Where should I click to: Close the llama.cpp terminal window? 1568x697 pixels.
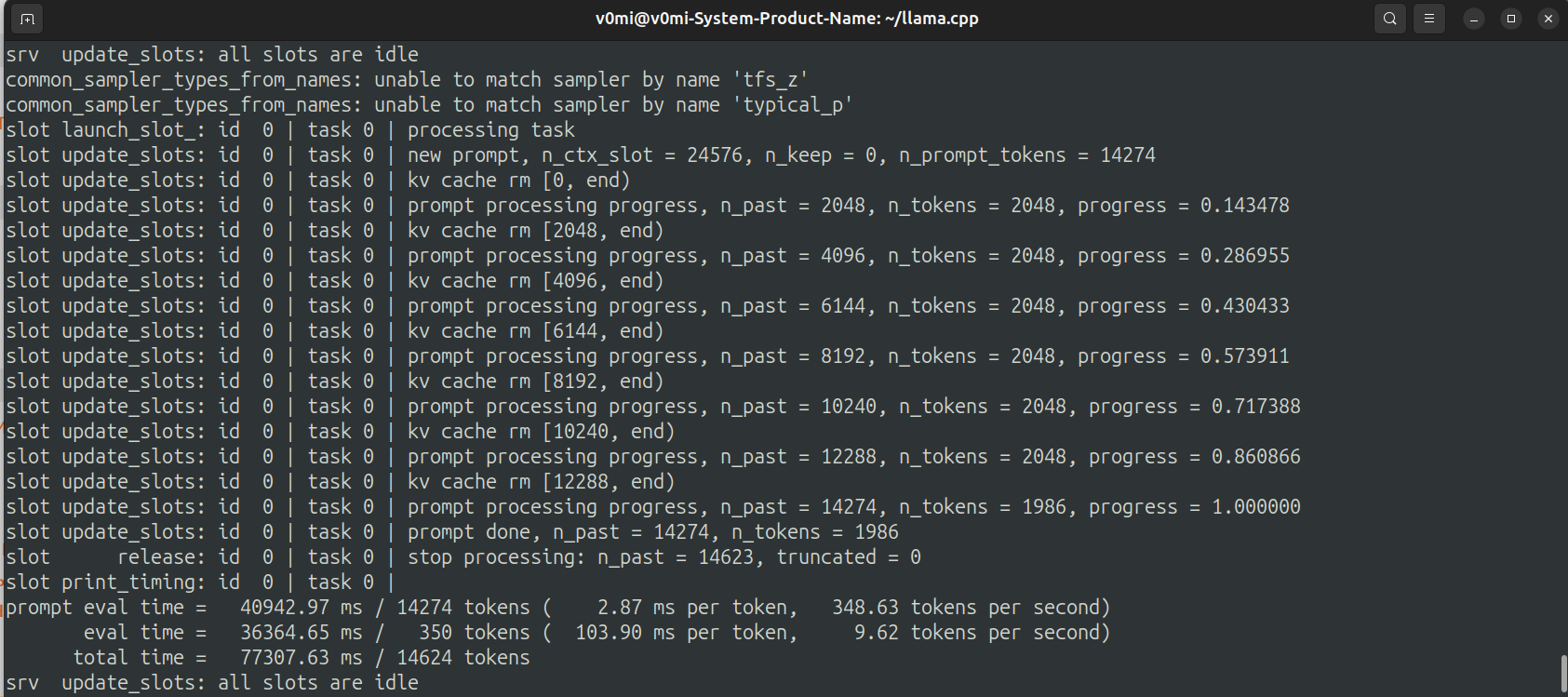[x=1548, y=19]
